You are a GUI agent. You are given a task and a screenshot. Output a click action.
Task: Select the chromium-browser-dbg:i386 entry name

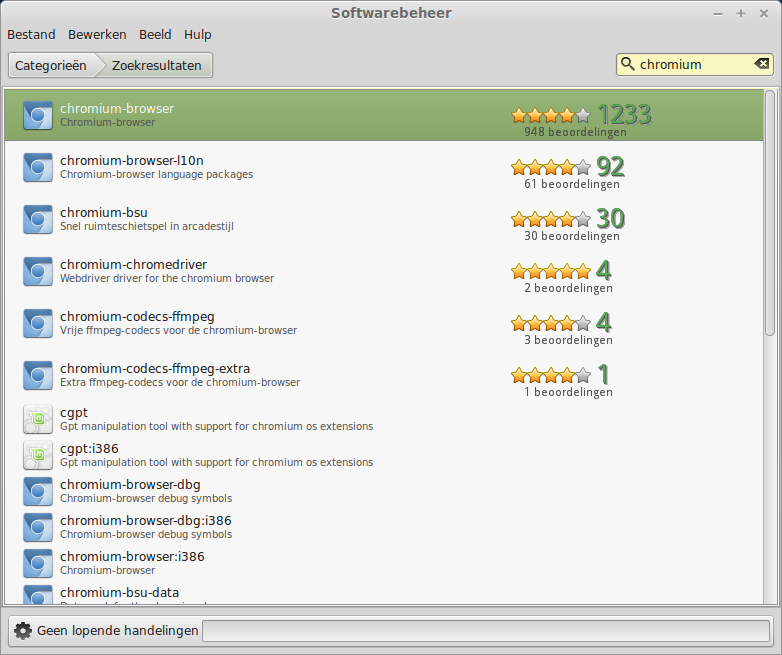[146, 520]
